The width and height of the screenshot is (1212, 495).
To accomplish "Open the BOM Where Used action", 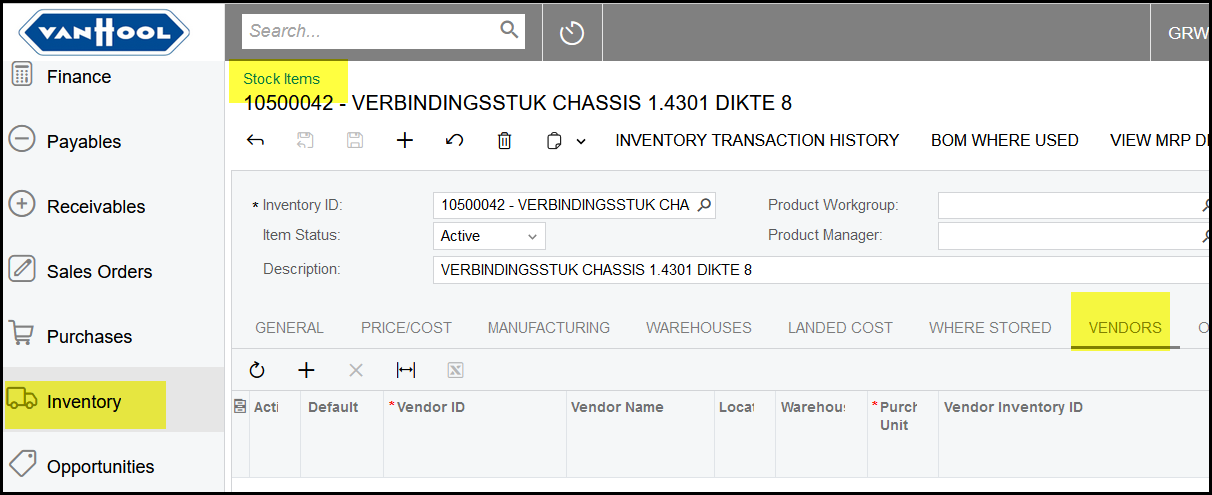I will coord(1004,141).
